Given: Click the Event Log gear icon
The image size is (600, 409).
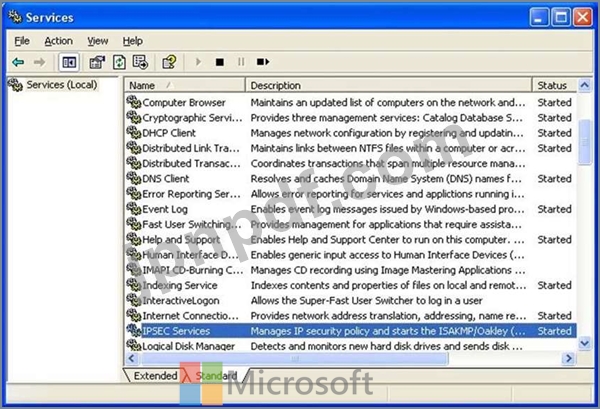Looking at the screenshot, I should 134,209.
